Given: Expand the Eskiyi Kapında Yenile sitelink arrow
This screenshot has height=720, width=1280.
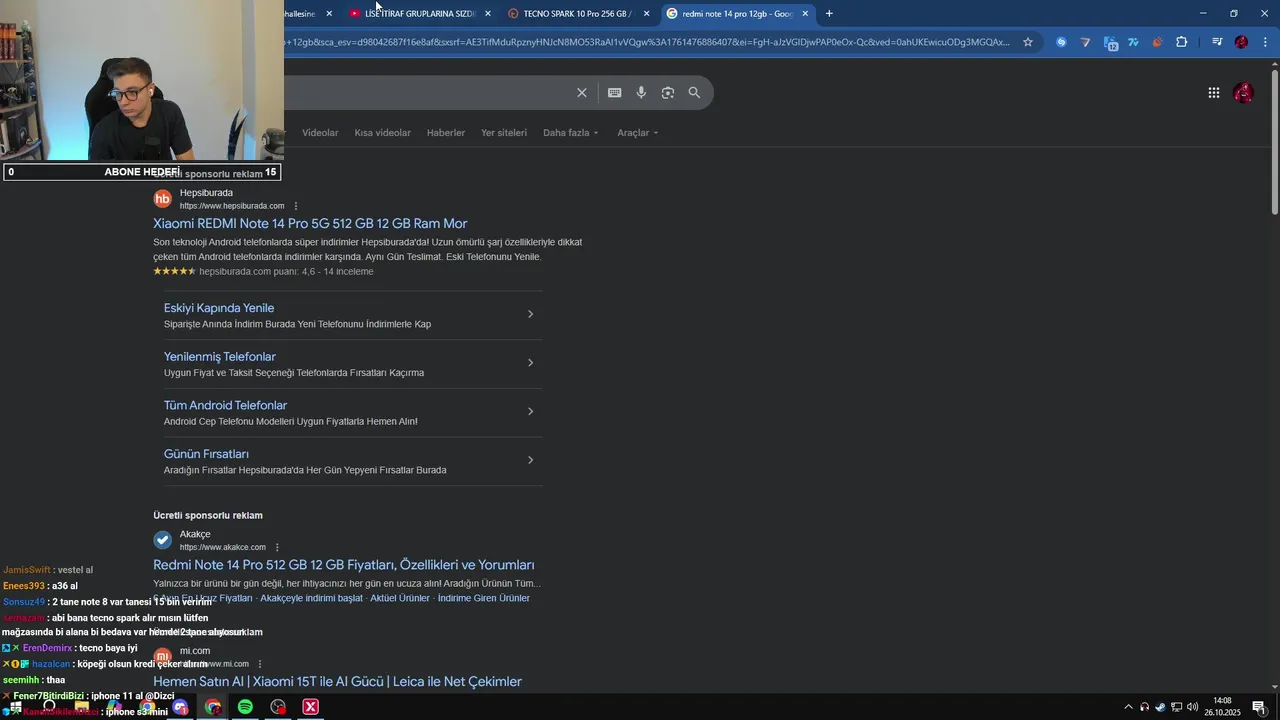Looking at the screenshot, I should pyautogui.click(x=530, y=314).
